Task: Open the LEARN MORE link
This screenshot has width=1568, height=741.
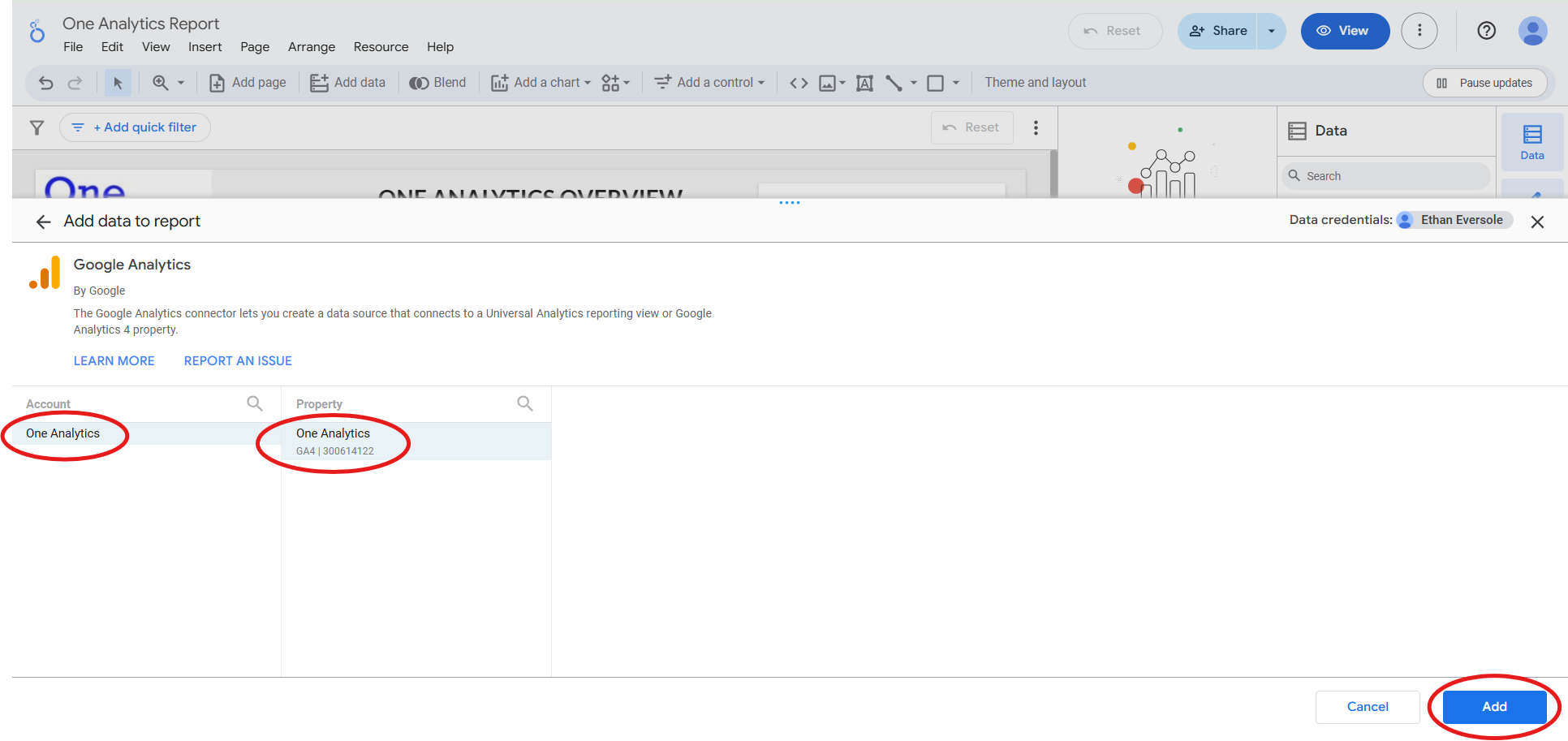Action: coord(114,361)
